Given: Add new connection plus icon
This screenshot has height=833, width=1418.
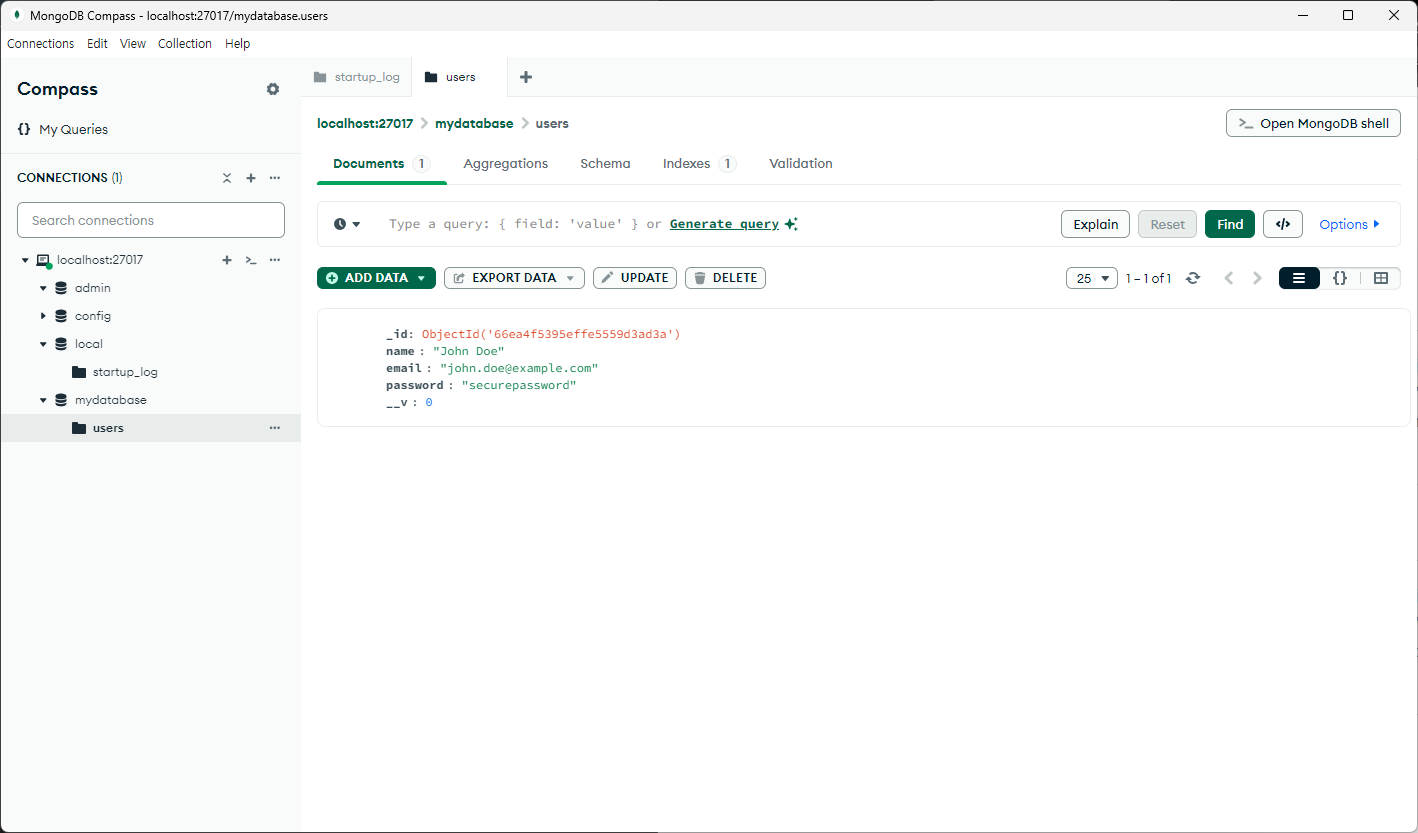Looking at the screenshot, I should [x=251, y=178].
